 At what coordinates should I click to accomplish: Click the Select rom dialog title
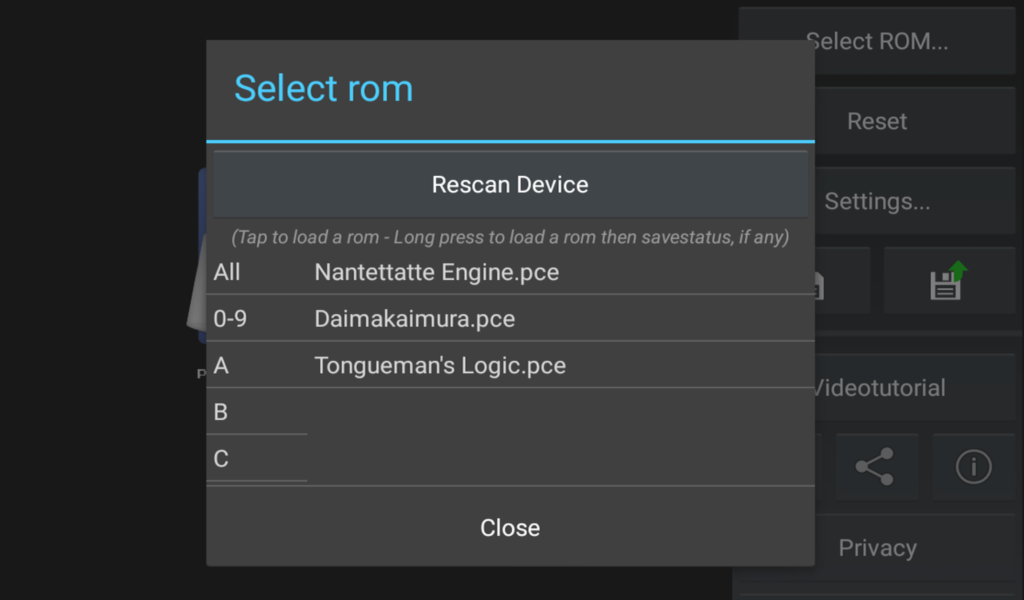pyautogui.click(x=323, y=88)
